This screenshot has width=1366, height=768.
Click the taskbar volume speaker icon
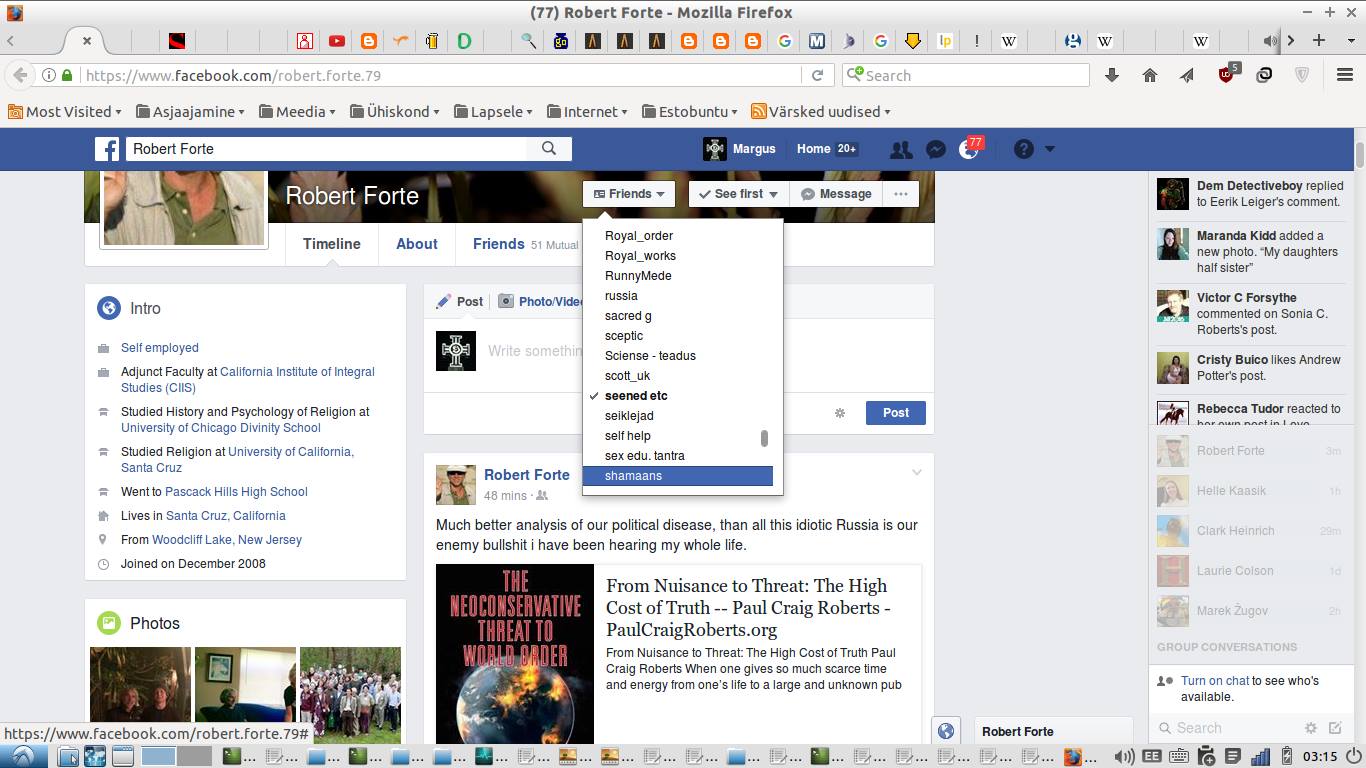[x=1124, y=757]
